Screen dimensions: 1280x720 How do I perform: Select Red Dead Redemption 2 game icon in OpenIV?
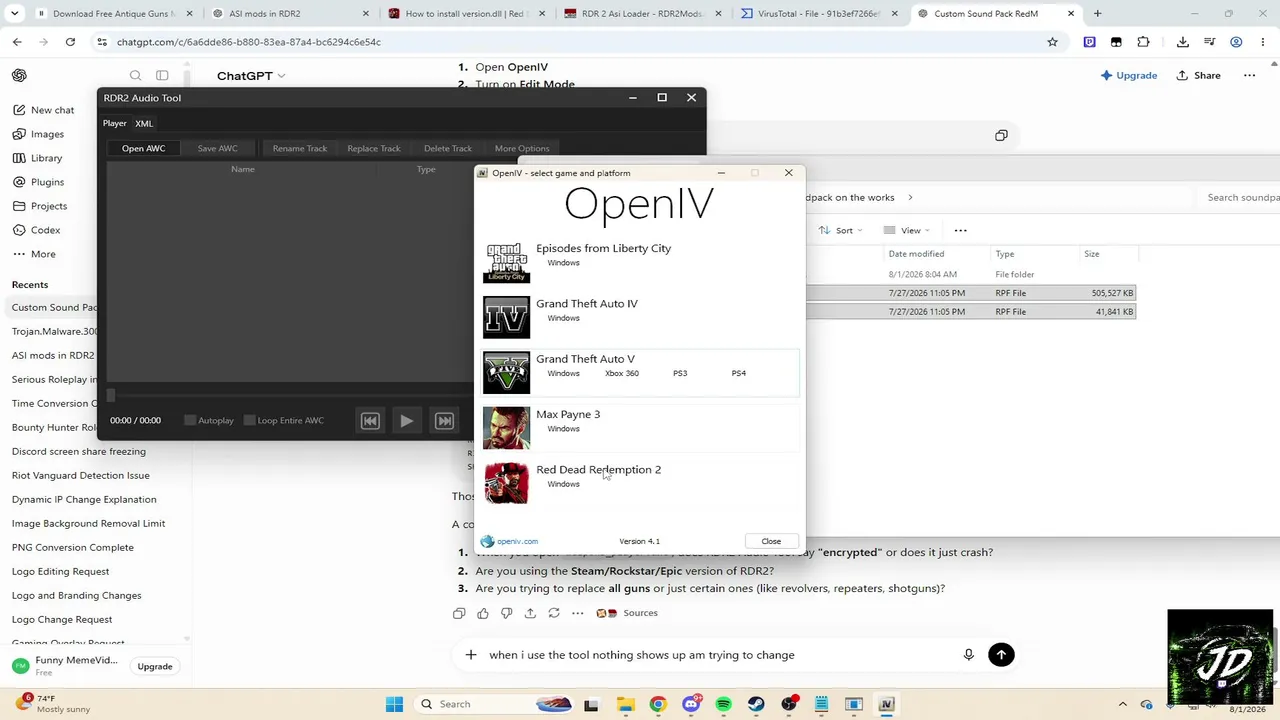(x=506, y=483)
